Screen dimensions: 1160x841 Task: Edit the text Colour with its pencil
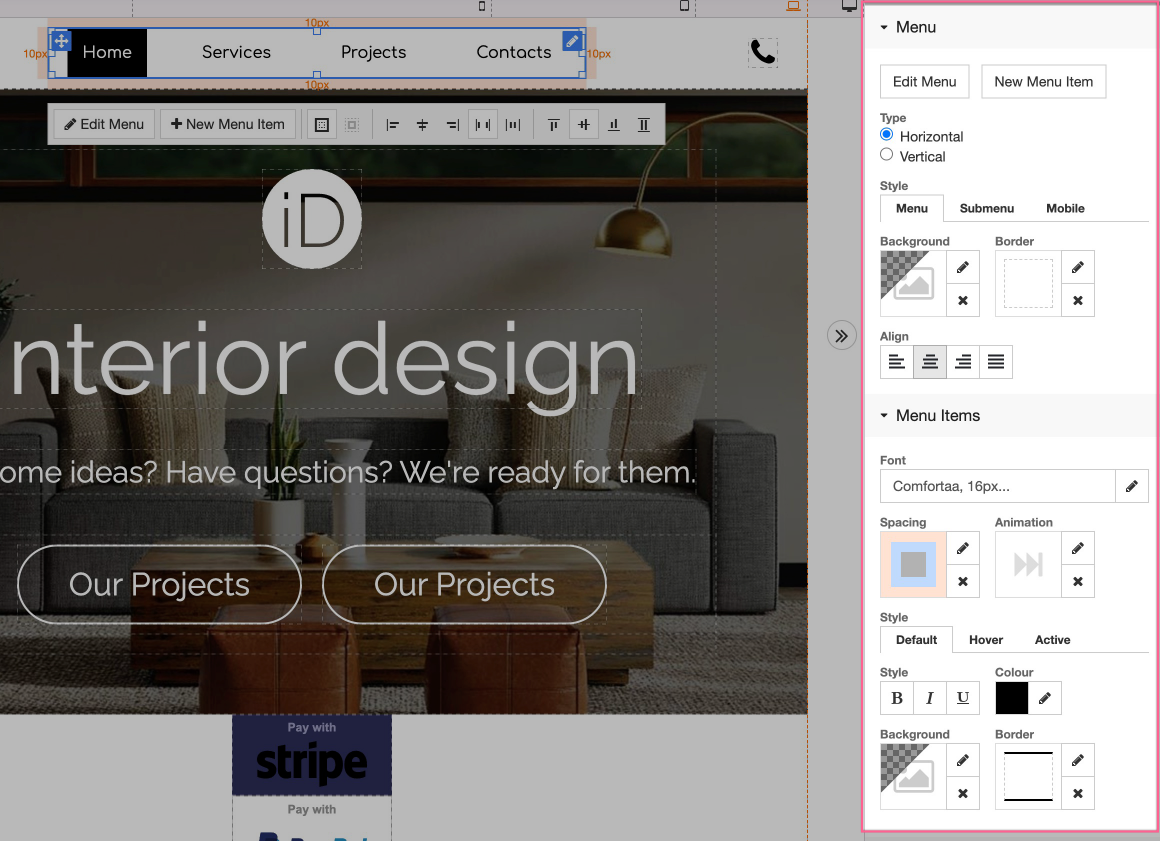[1045, 698]
